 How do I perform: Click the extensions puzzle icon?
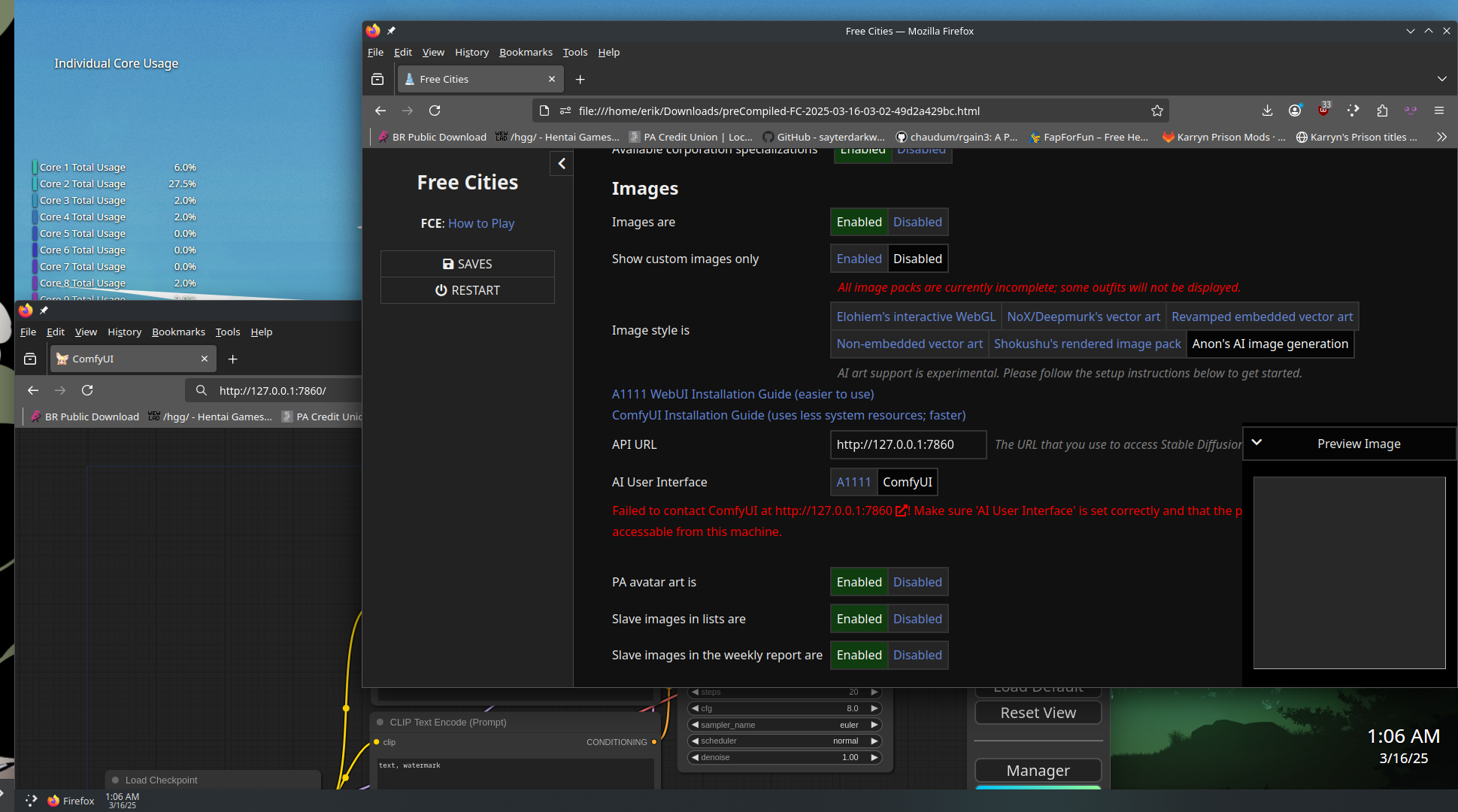point(1381,111)
